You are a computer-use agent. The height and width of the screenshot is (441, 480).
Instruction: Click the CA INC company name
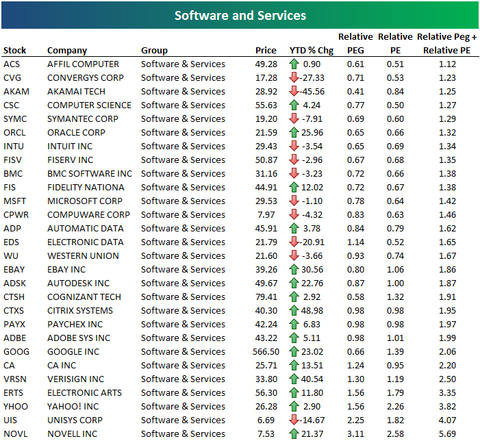(62, 365)
